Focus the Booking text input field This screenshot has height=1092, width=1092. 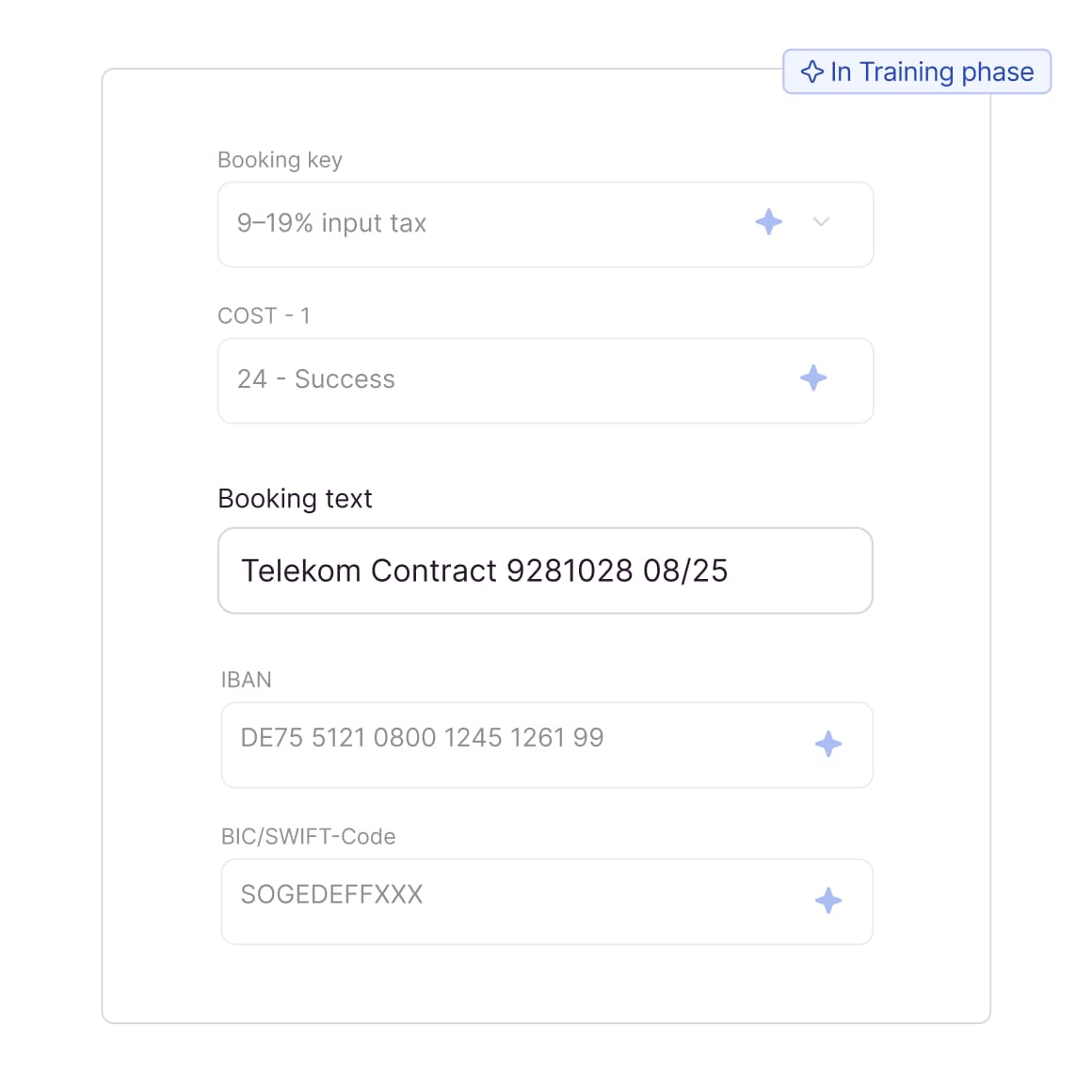click(545, 570)
